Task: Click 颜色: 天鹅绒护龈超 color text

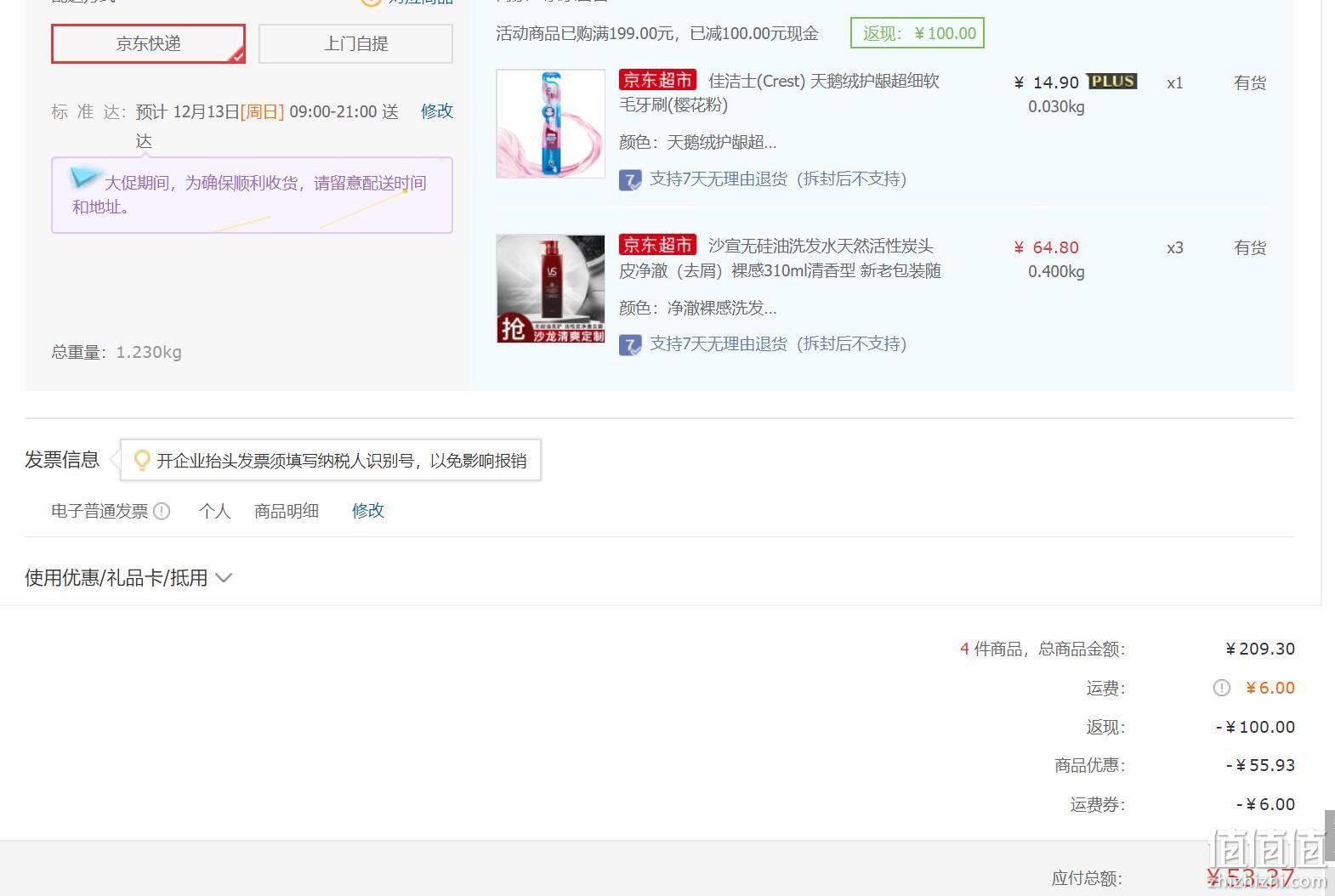Action: 698,142
